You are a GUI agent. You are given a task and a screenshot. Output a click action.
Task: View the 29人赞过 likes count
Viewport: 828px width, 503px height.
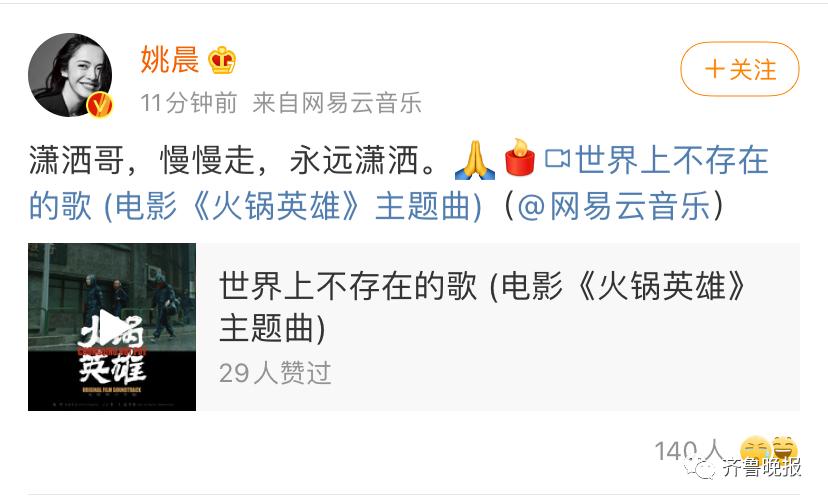pyautogui.click(x=275, y=373)
